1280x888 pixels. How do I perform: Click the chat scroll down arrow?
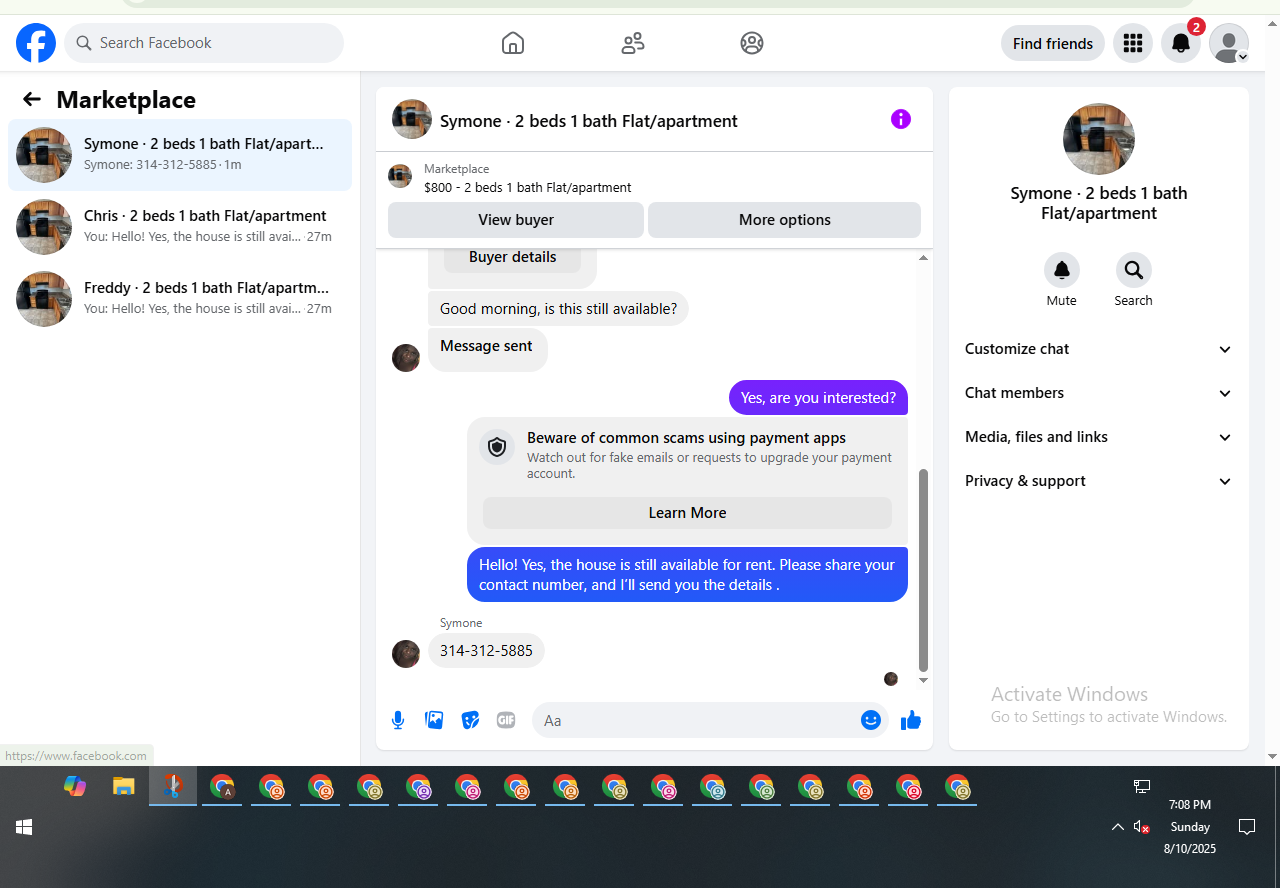[x=923, y=680]
